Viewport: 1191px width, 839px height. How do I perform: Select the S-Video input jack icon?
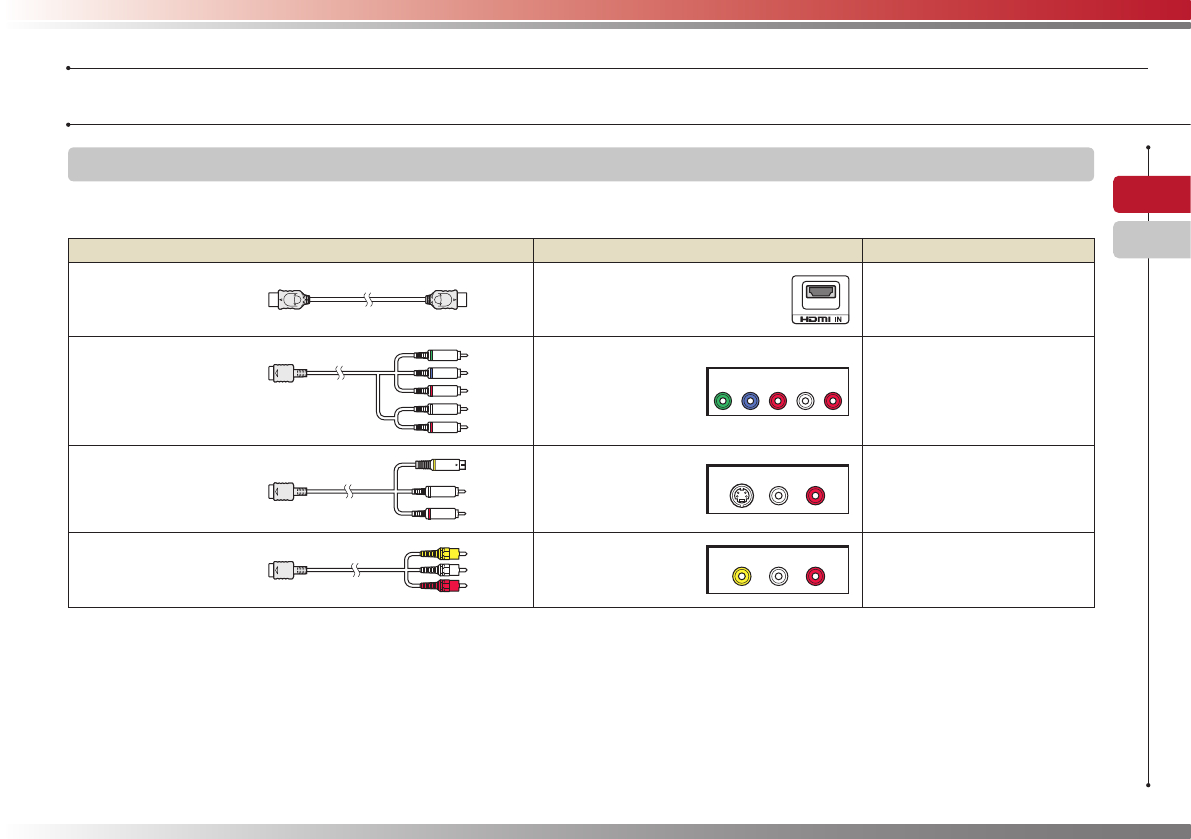(741, 494)
